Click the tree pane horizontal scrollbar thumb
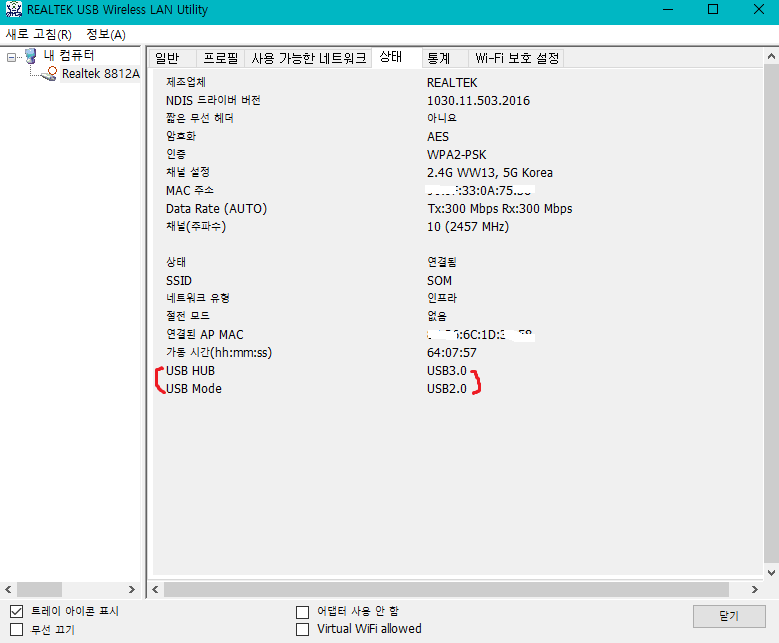 39,589
